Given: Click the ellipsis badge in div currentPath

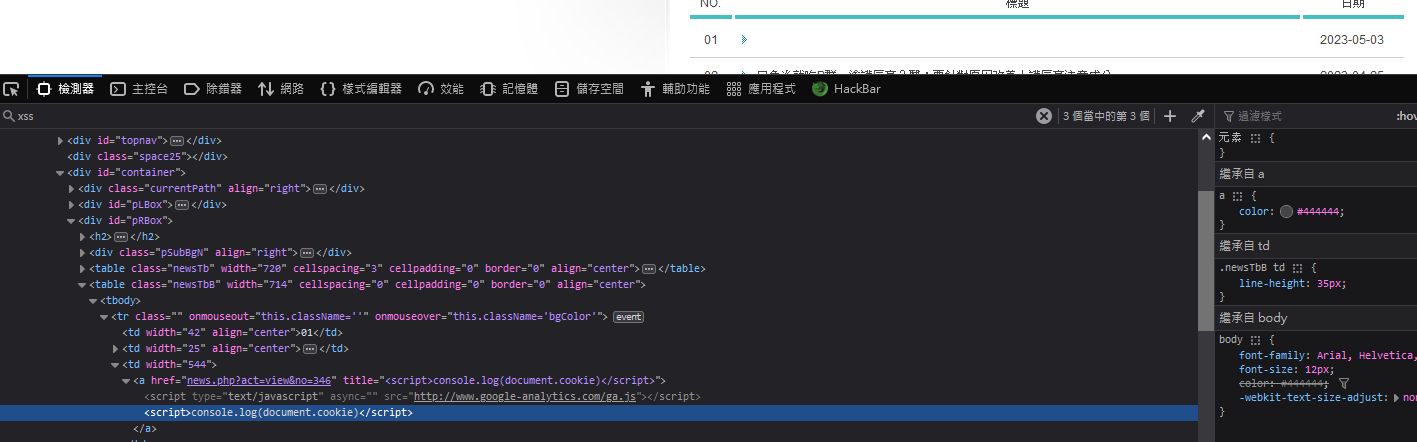Looking at the screenshot, I should click(x=319, y=189).
